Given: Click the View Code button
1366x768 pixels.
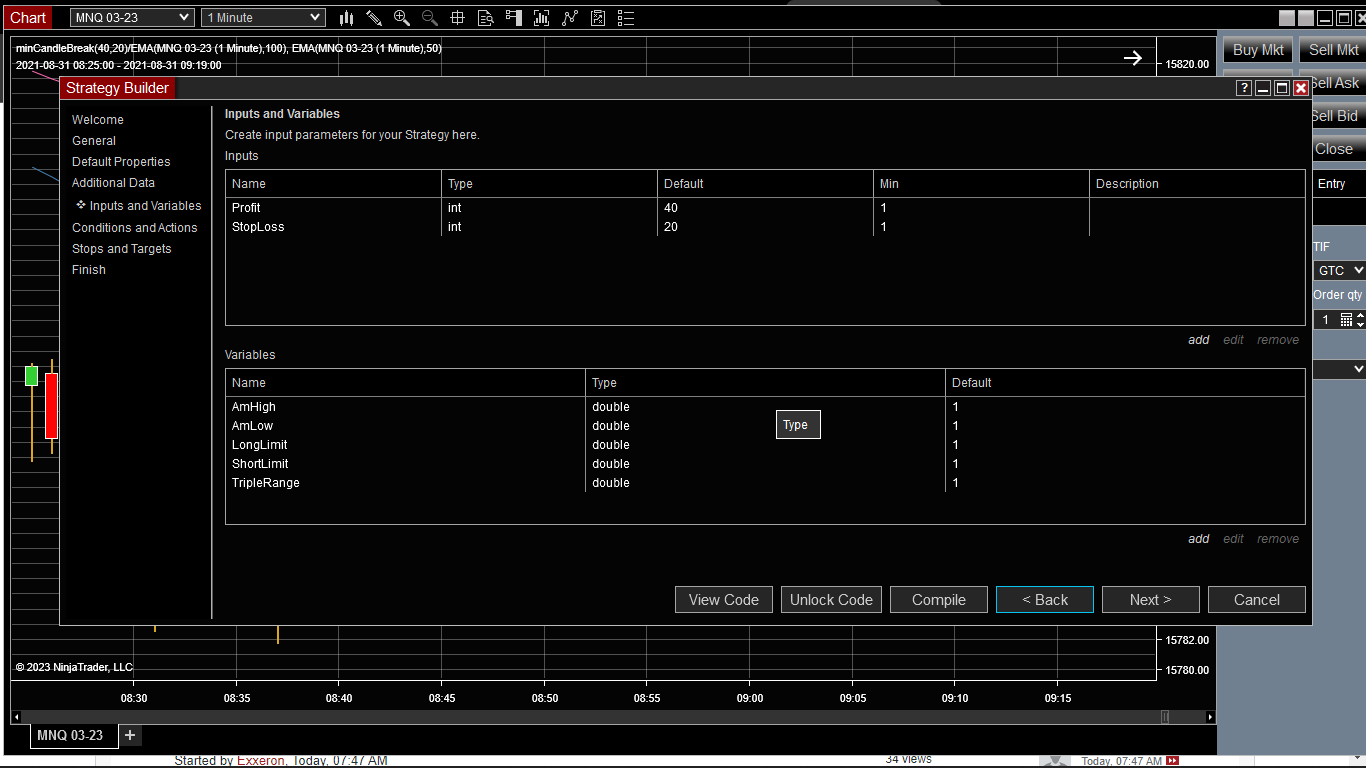Looking at the screenshot, I should (724, 600).
